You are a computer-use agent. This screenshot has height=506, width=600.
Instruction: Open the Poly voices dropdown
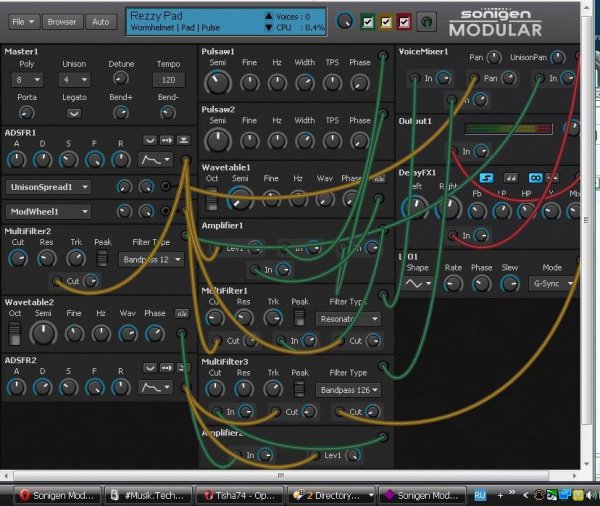point(27,80)
